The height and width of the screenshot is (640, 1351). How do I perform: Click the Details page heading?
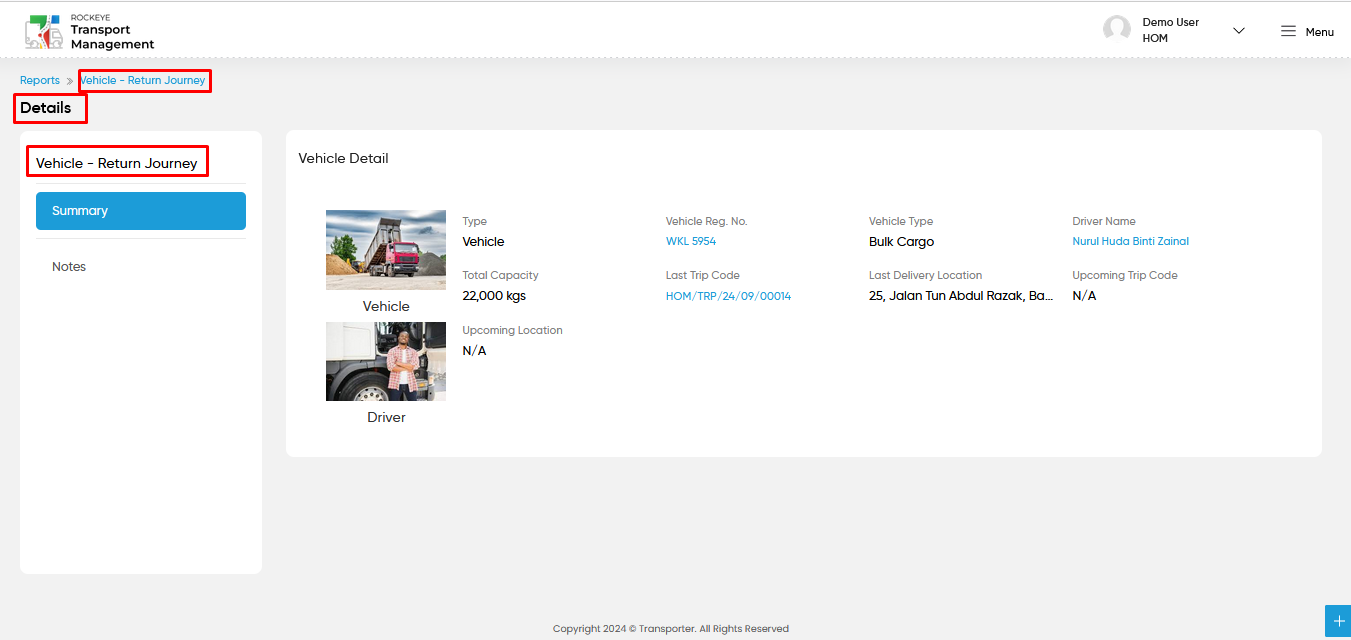coord(46,108)
